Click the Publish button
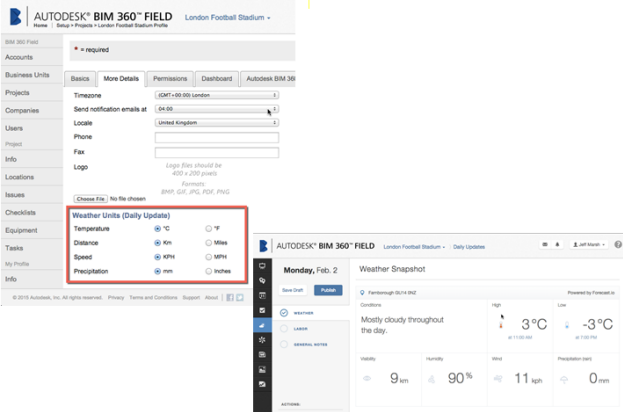This screenshot has width=623, height=412. 328,290
